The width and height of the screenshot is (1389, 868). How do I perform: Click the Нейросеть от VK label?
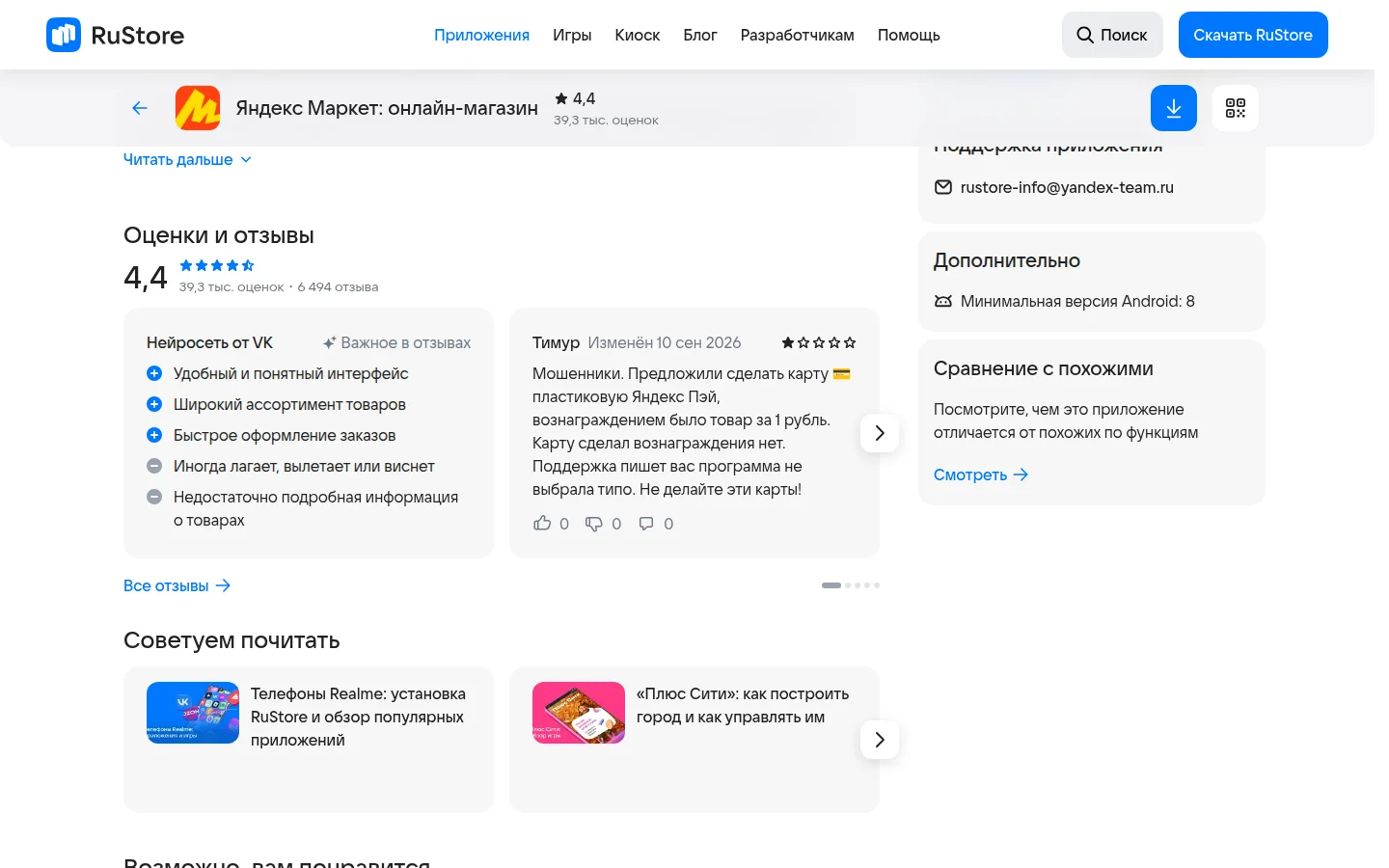pos(209,342)
